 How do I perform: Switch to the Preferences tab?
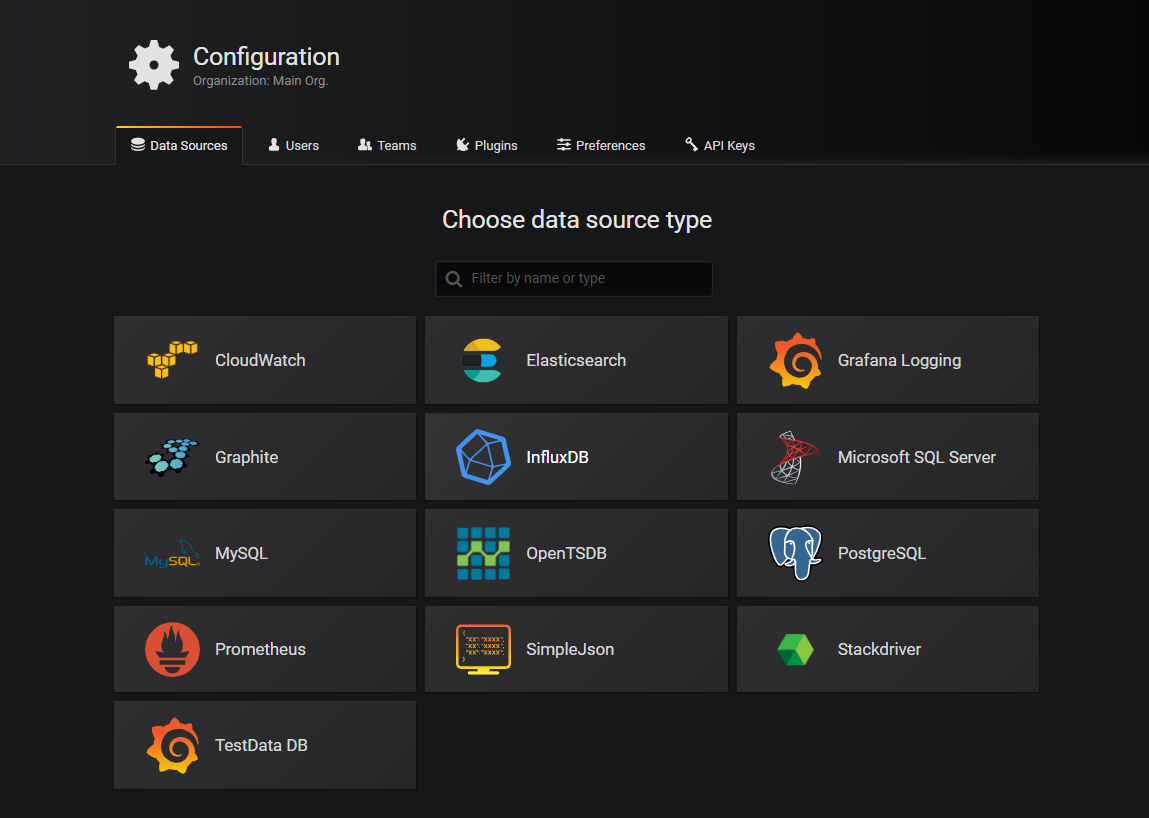click(x=601, y=145)
